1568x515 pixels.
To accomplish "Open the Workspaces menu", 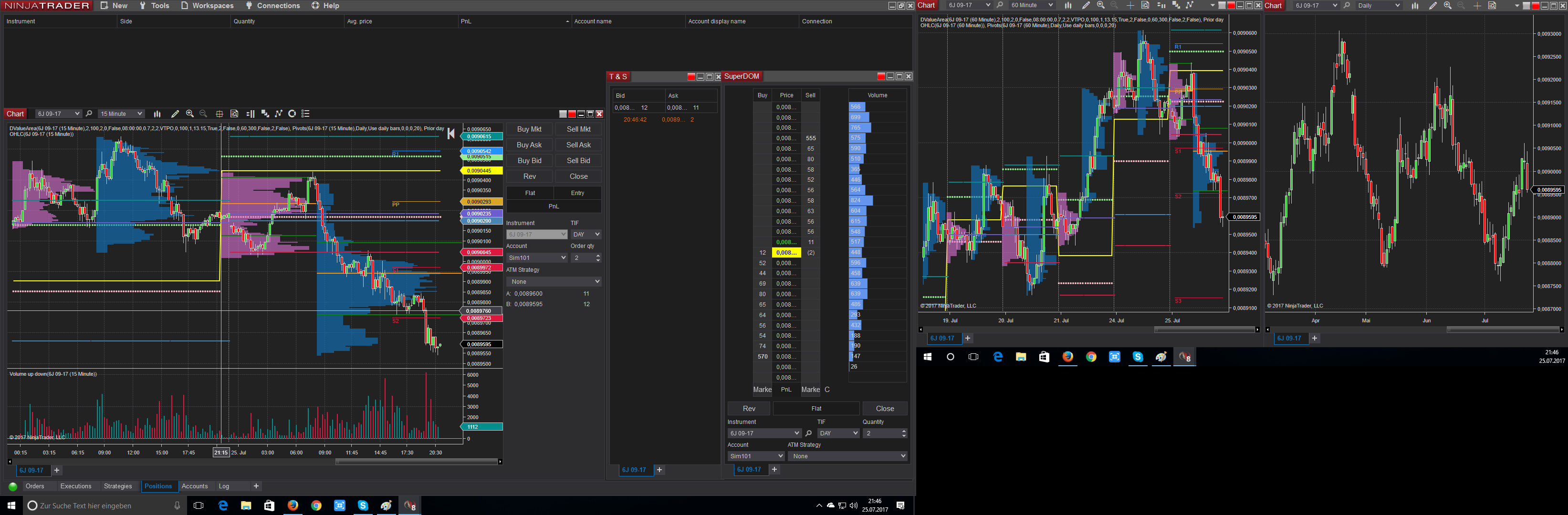I will [x=208, y=5].
